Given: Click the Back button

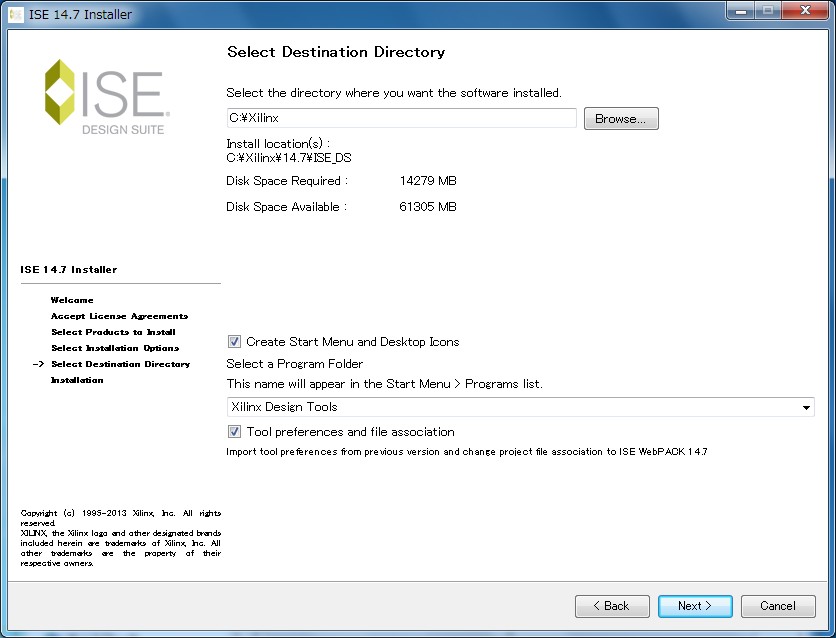Looking at the screenshot, I should click(612, 606).
